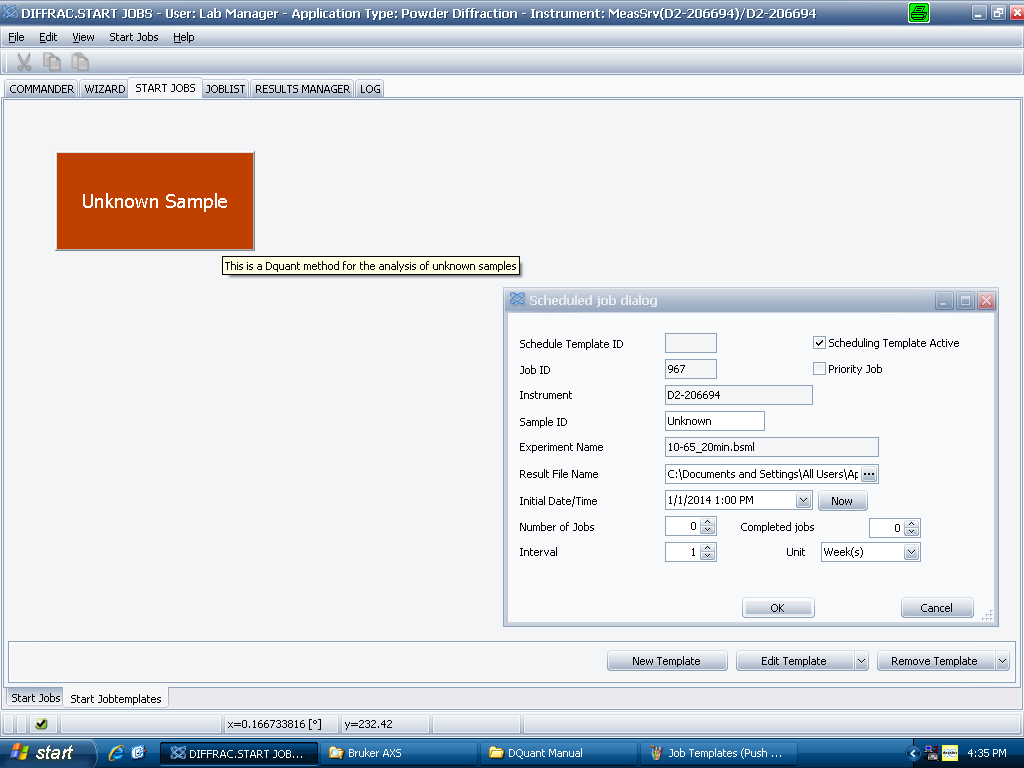The height and width of the screenshot is (768, 1024).
Task: Enable the Priority Job checkbox
Action: (819, 369)
